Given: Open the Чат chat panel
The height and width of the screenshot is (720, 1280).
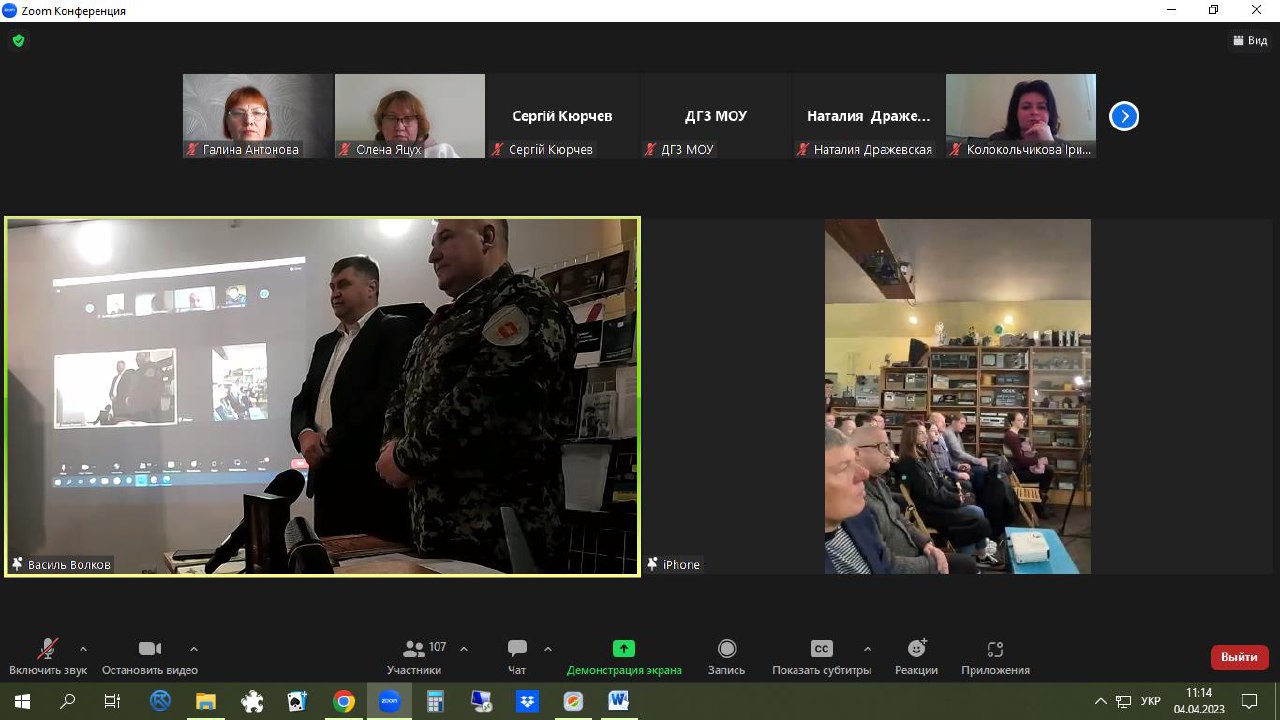Looking at the screenshot, I should point(517,657).
